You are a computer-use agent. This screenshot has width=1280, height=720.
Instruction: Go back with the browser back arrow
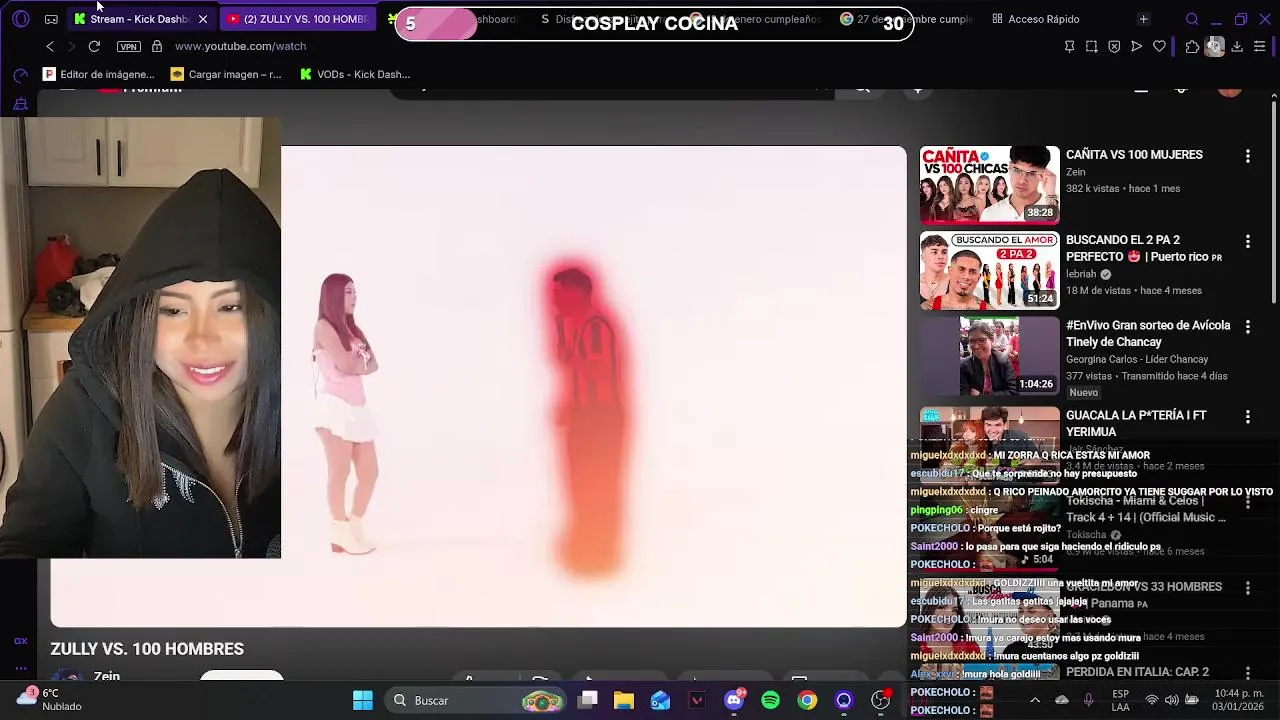(x=50, y=46)
